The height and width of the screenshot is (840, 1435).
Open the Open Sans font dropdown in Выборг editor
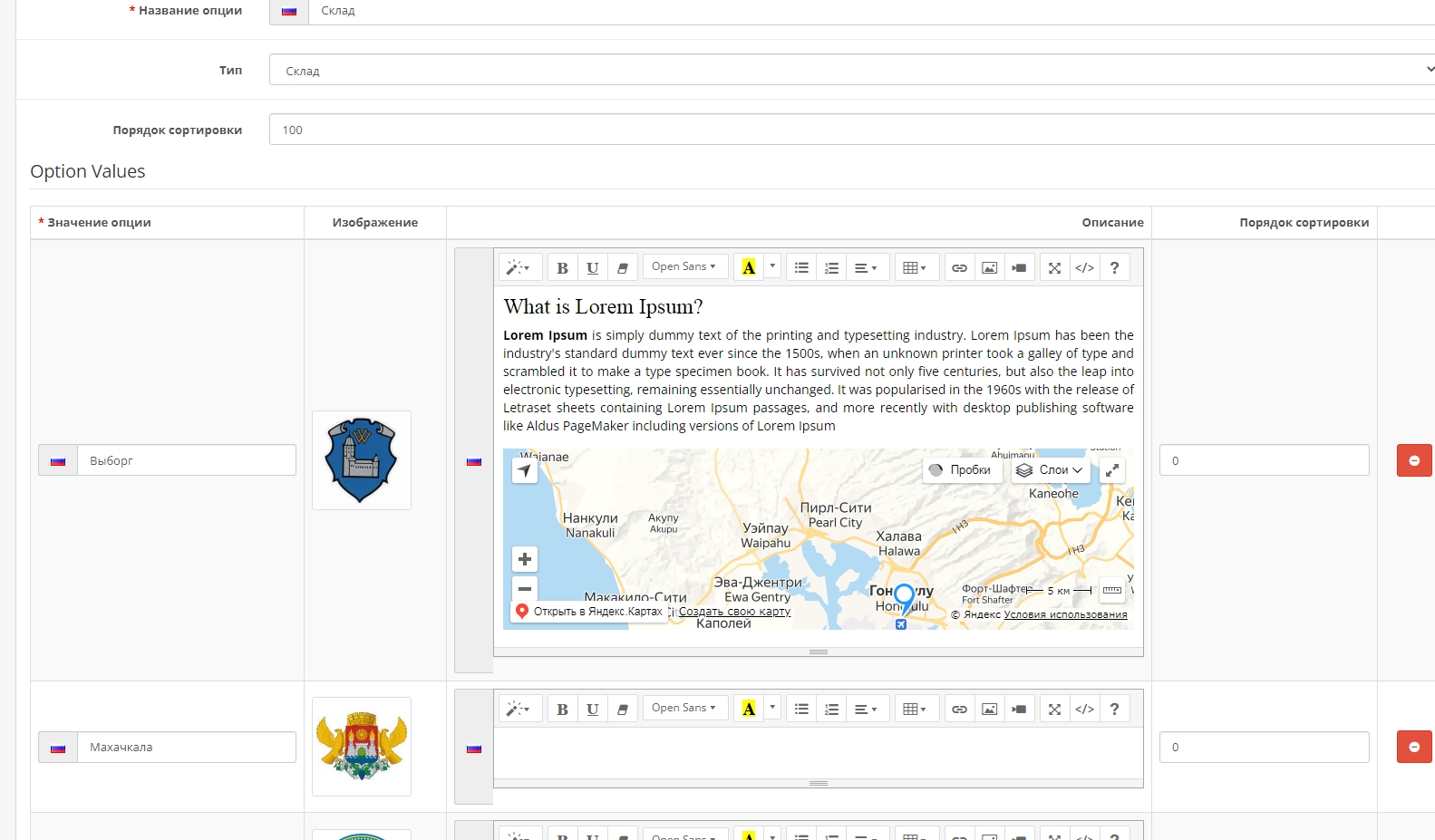[684, 266]
